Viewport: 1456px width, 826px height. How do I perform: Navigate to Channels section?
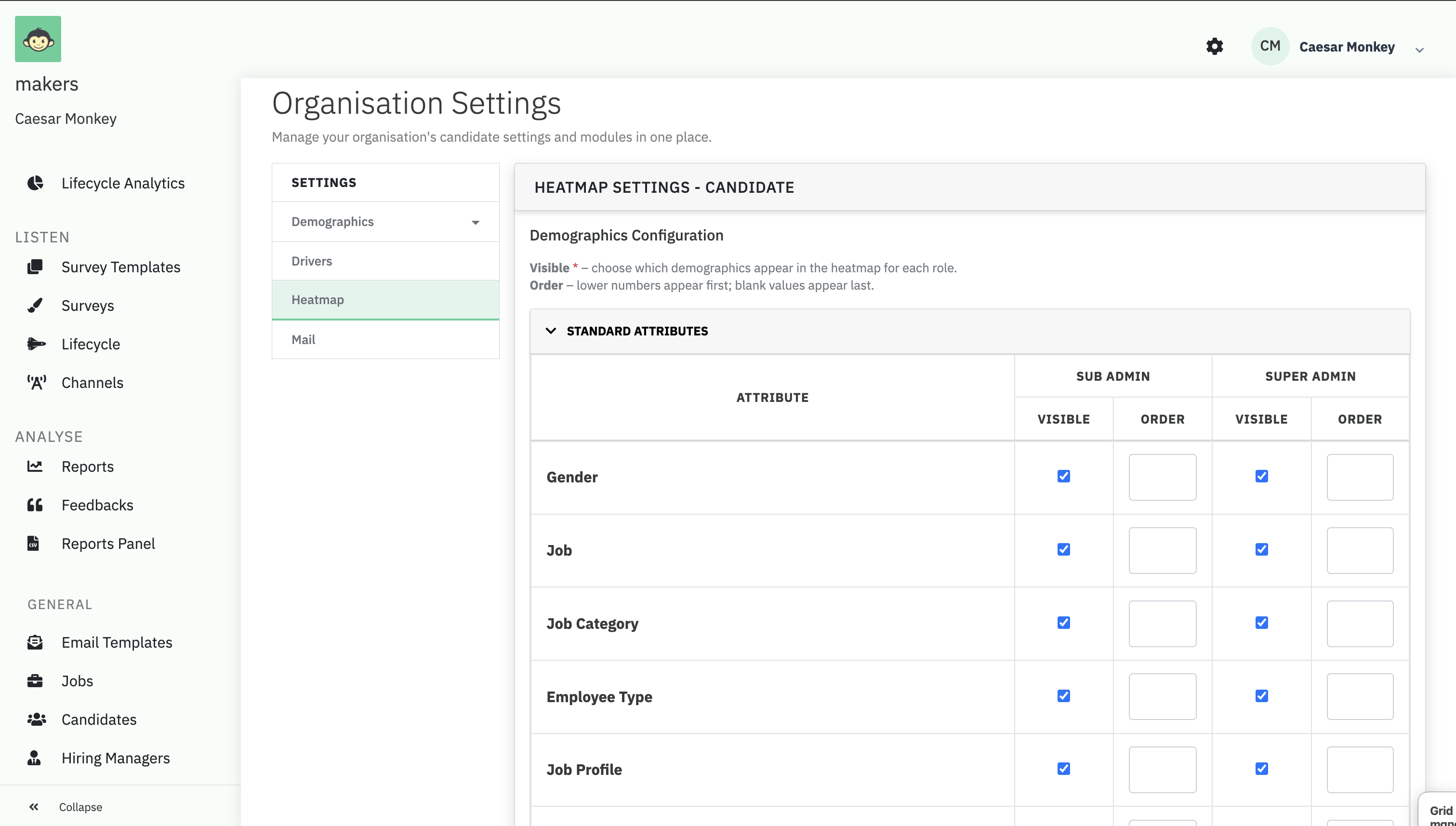[93, 382]
